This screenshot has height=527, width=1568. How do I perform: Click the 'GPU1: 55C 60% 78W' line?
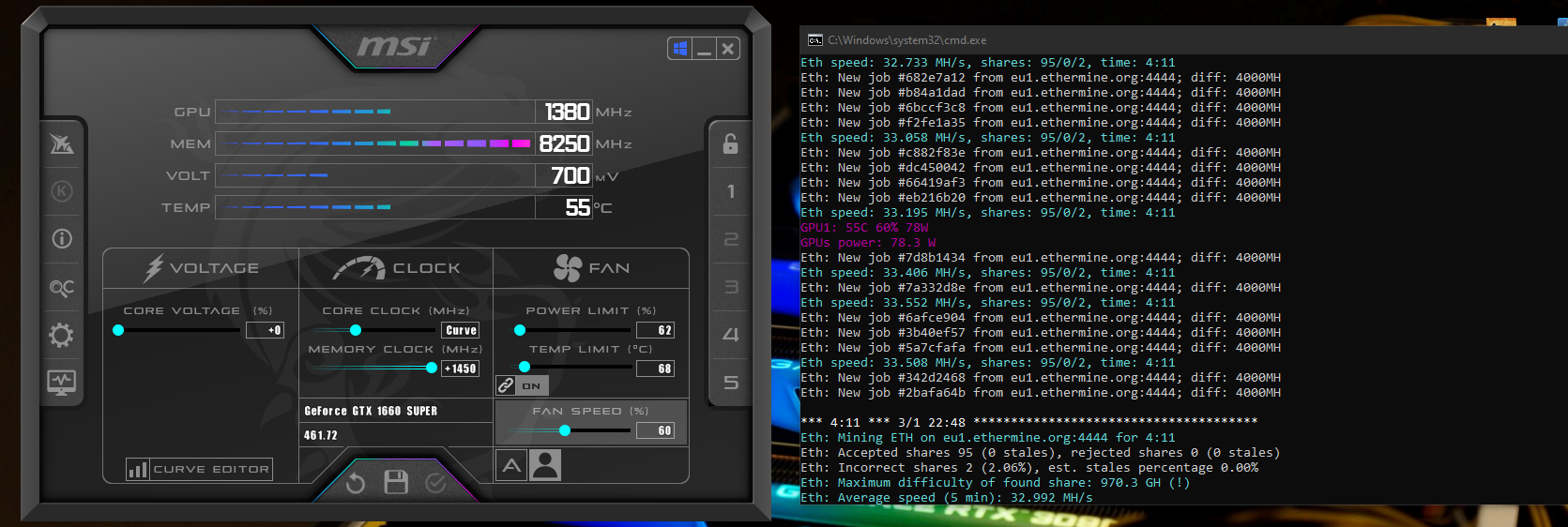(864, 228)
